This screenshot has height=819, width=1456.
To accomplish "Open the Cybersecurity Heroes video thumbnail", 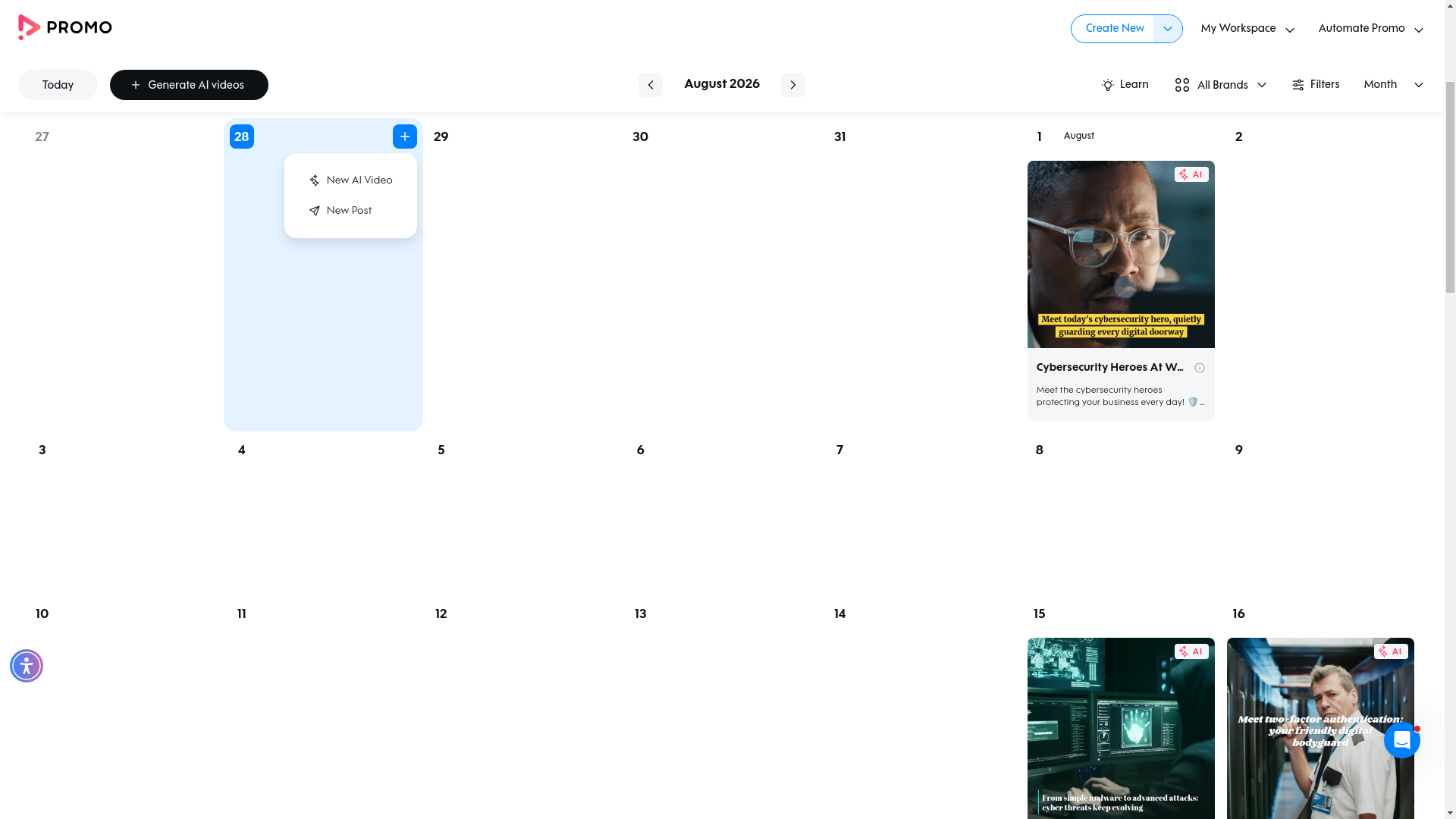I will [x=1120, y=254].
